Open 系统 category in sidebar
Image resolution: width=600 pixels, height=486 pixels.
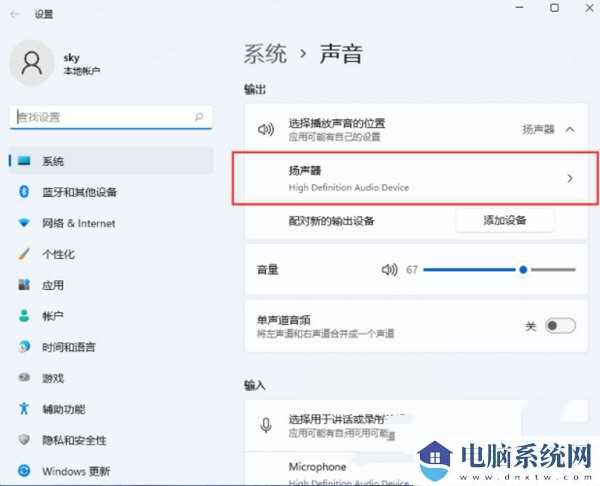coord(111,161)
